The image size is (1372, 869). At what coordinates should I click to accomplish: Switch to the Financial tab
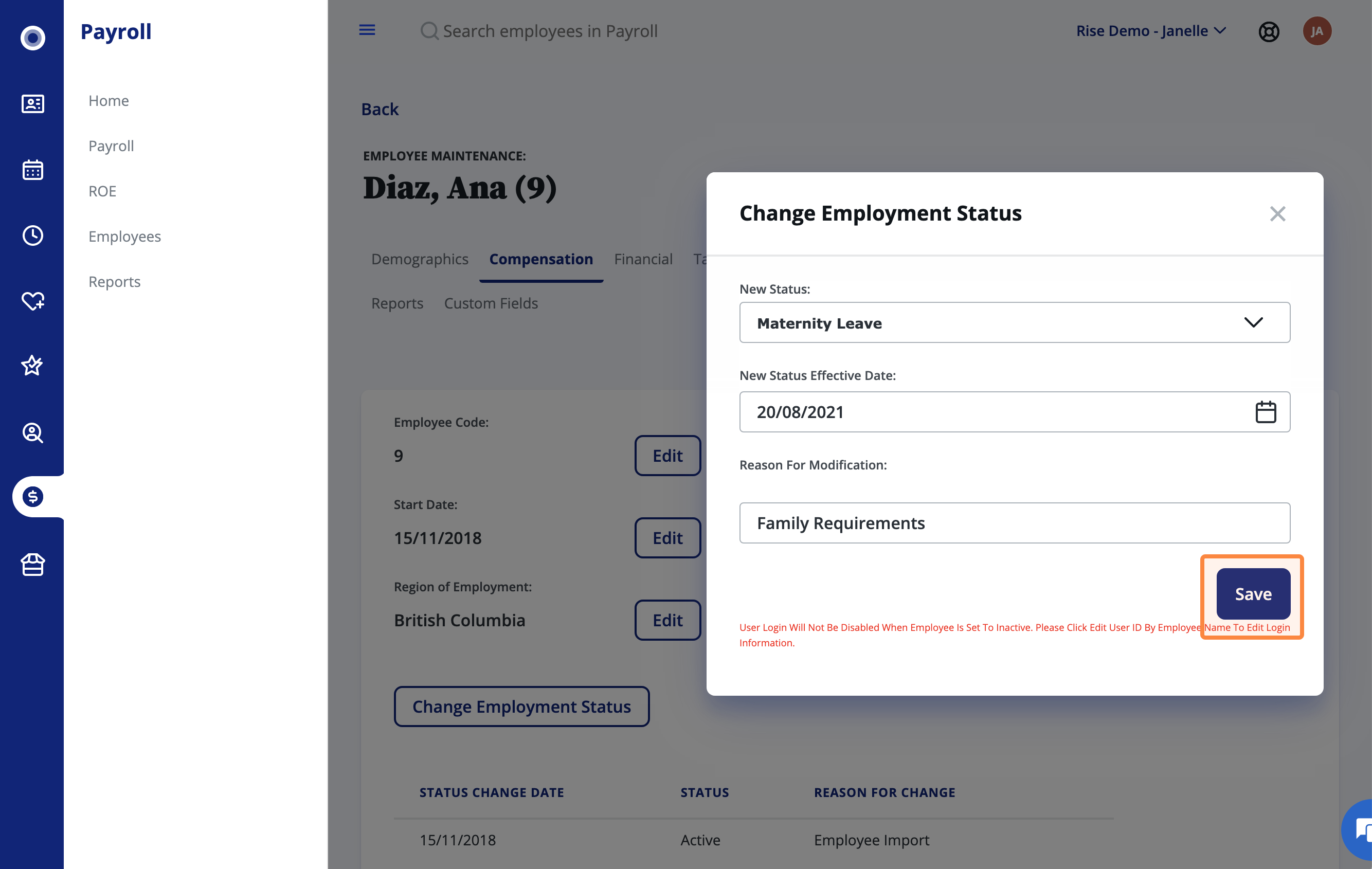coord(643,259)
